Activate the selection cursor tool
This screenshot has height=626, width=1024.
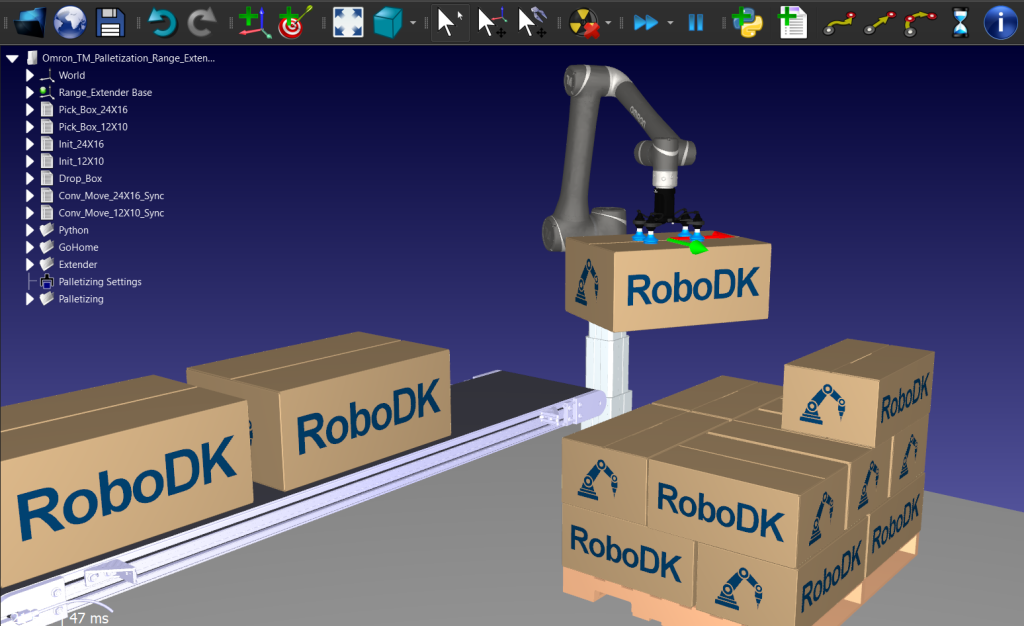pyautogui.click(x=448, y=22)
